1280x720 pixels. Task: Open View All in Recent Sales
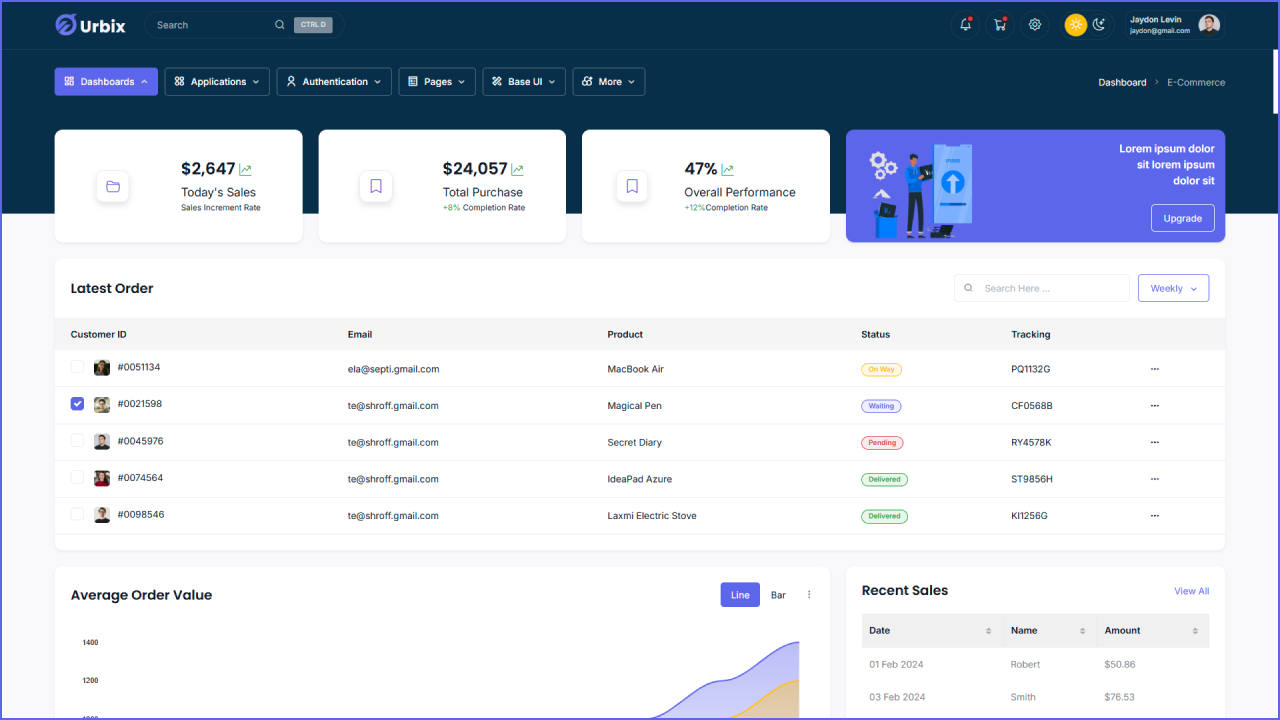(x=1191, y=590)
